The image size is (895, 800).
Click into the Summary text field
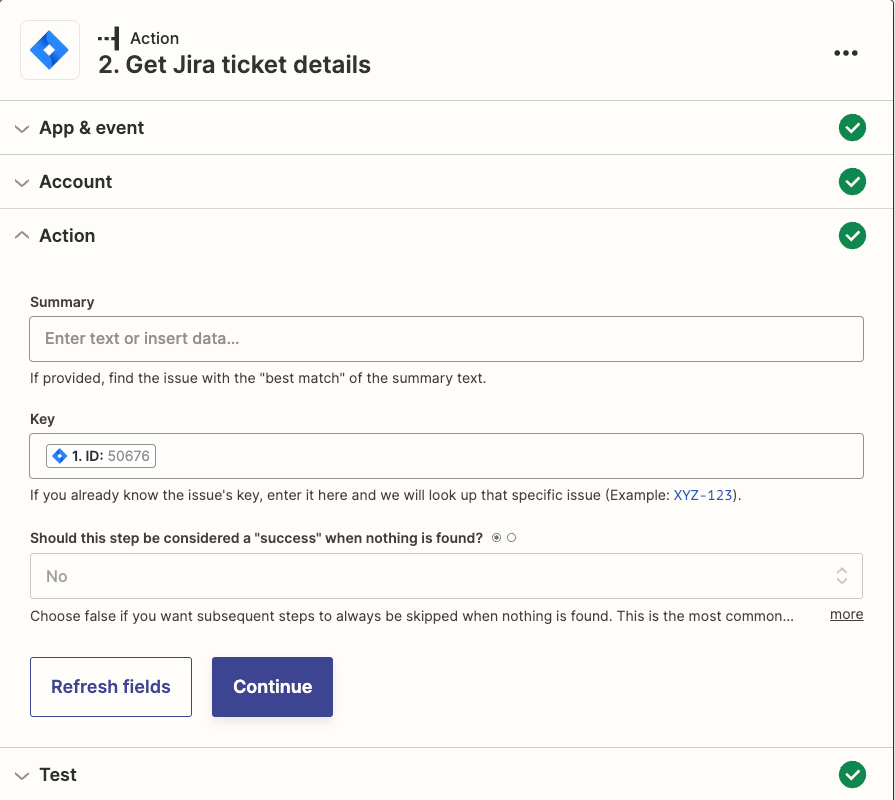pos(446,339)
